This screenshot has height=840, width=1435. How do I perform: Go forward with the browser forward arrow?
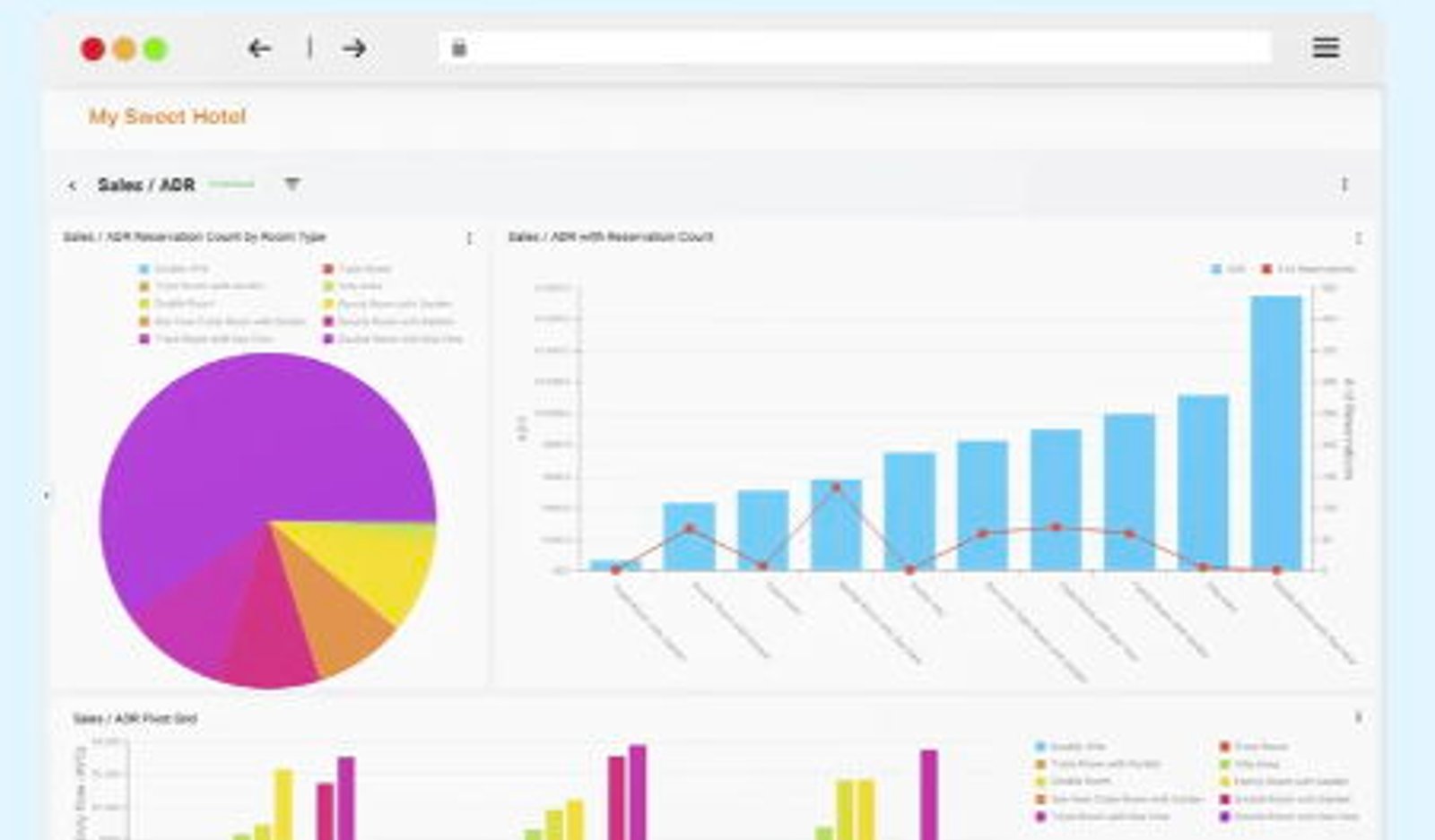[354, 48]
